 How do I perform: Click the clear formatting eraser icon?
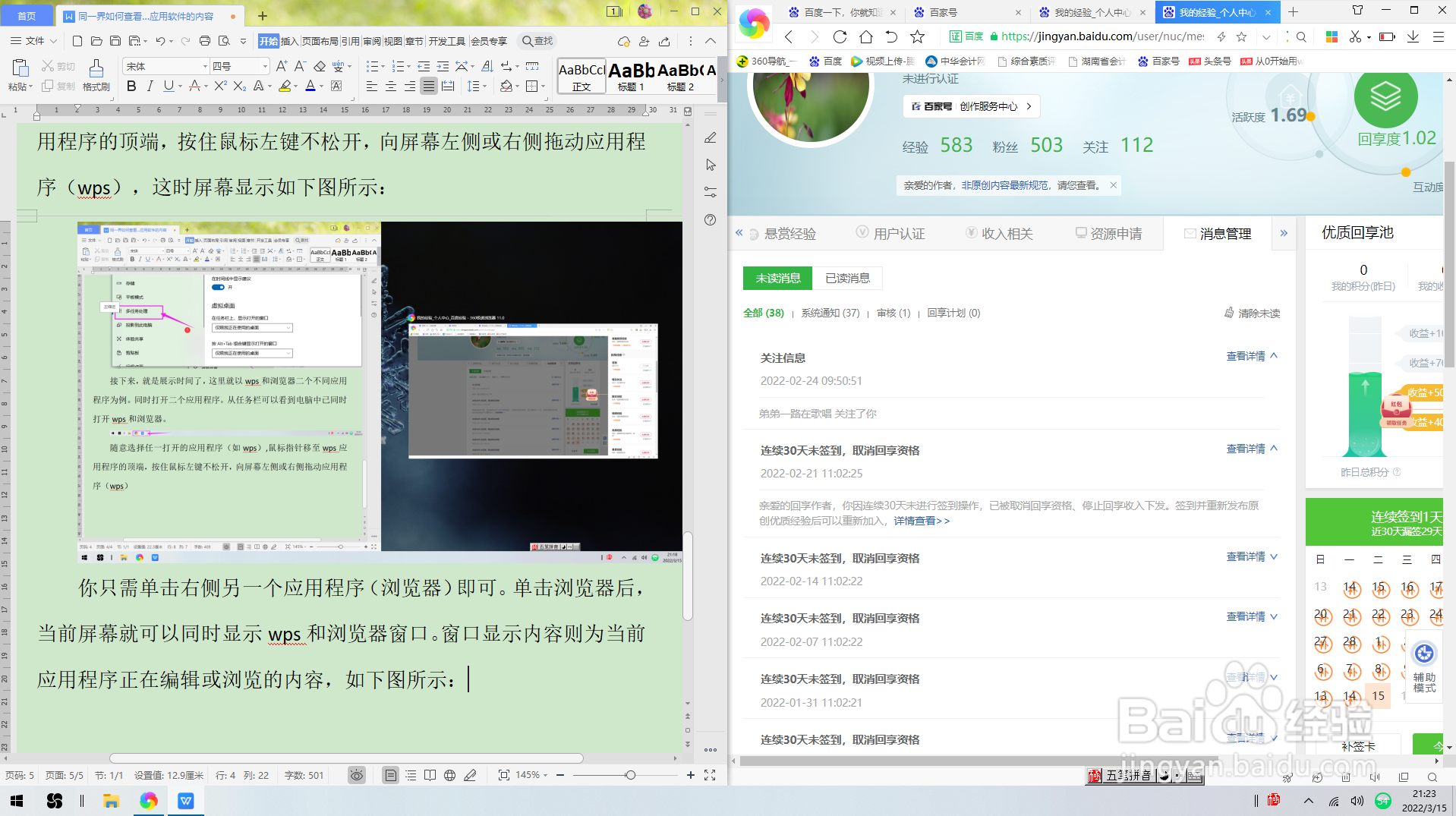(320, 66)
